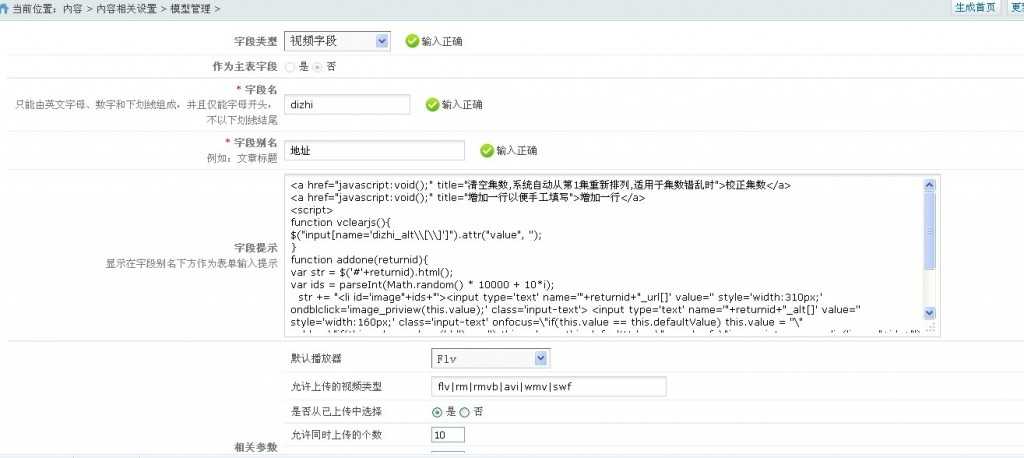Select 否 for 作为主表字段

pyautogui.click(x=317, y=67)
